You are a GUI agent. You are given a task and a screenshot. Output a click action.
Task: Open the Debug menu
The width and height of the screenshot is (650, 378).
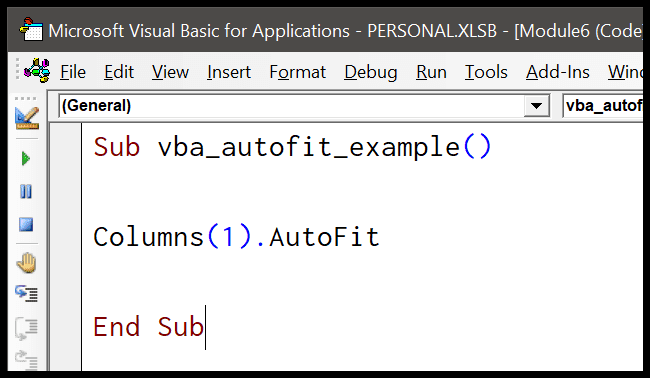(x=371, y=72)
